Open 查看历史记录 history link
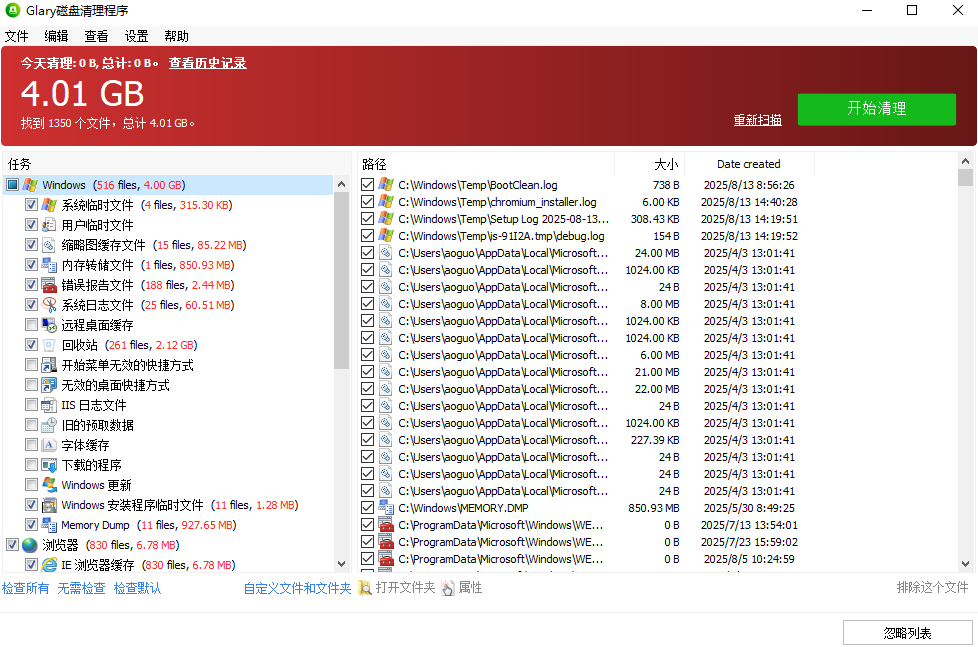The height and width of the screenshot is (647, 978). 207,63
